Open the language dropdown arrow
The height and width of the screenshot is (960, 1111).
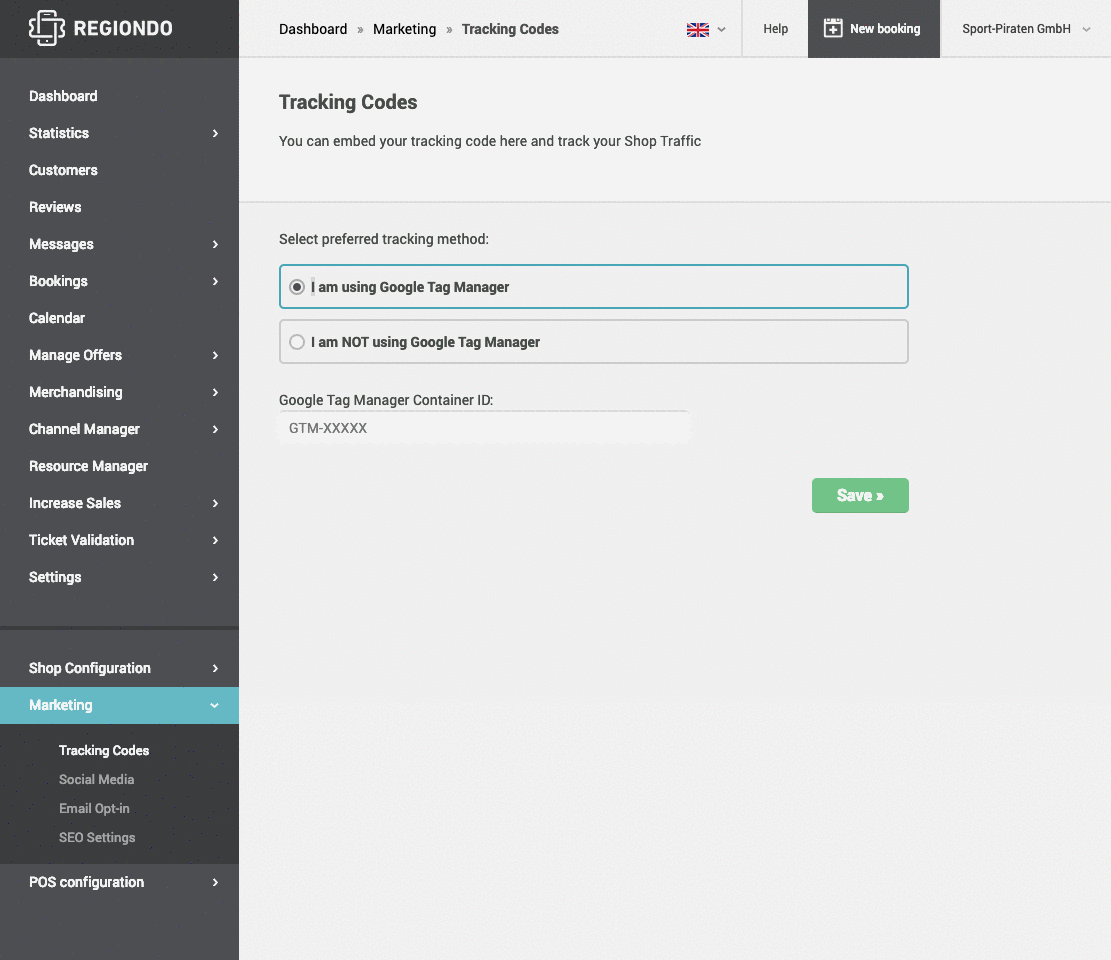pos(721,30)
